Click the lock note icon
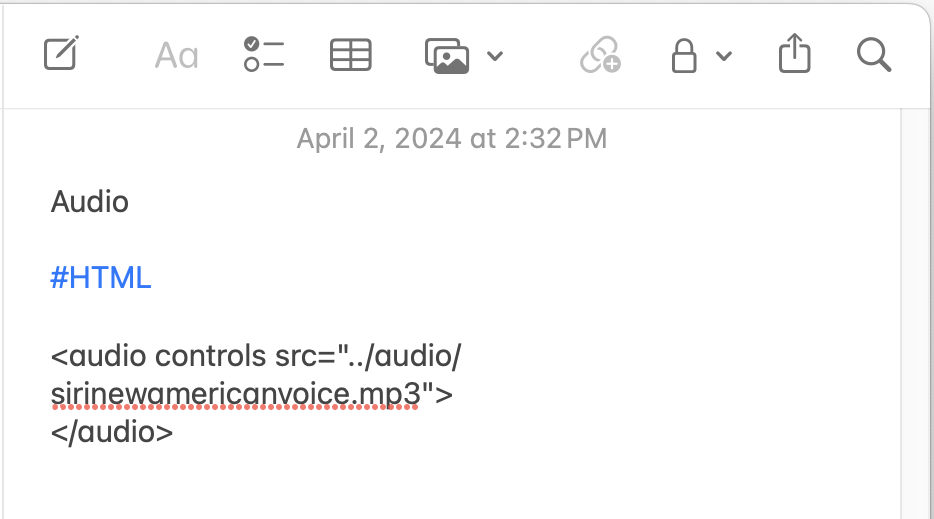Viewport: 934px width, 519px height. click(x=684, y=55)
